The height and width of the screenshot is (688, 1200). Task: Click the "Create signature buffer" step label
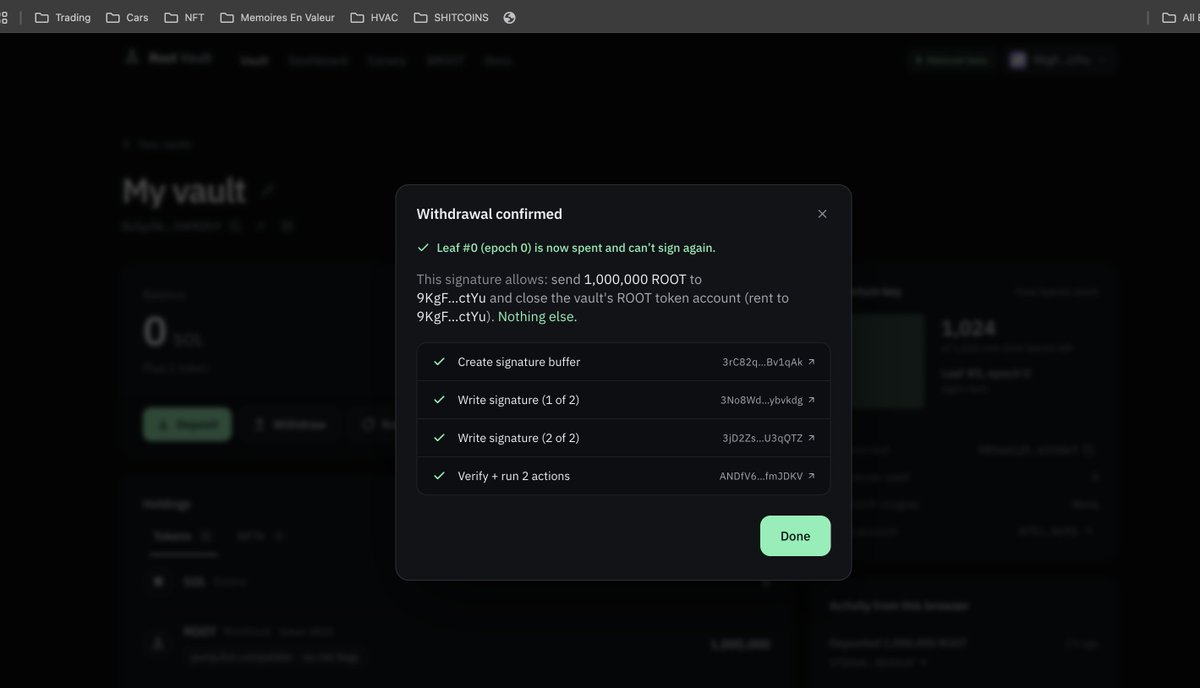point(519,362)
